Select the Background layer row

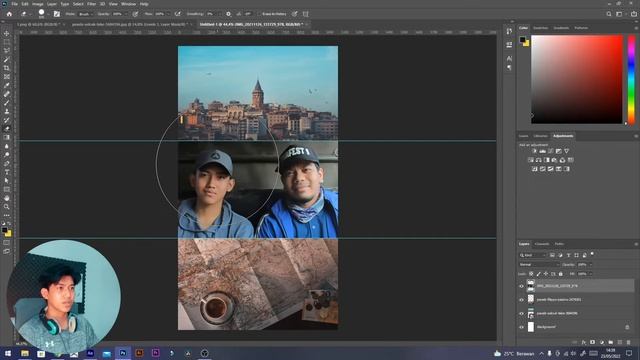pyautogui.click(x=576, y=327)
